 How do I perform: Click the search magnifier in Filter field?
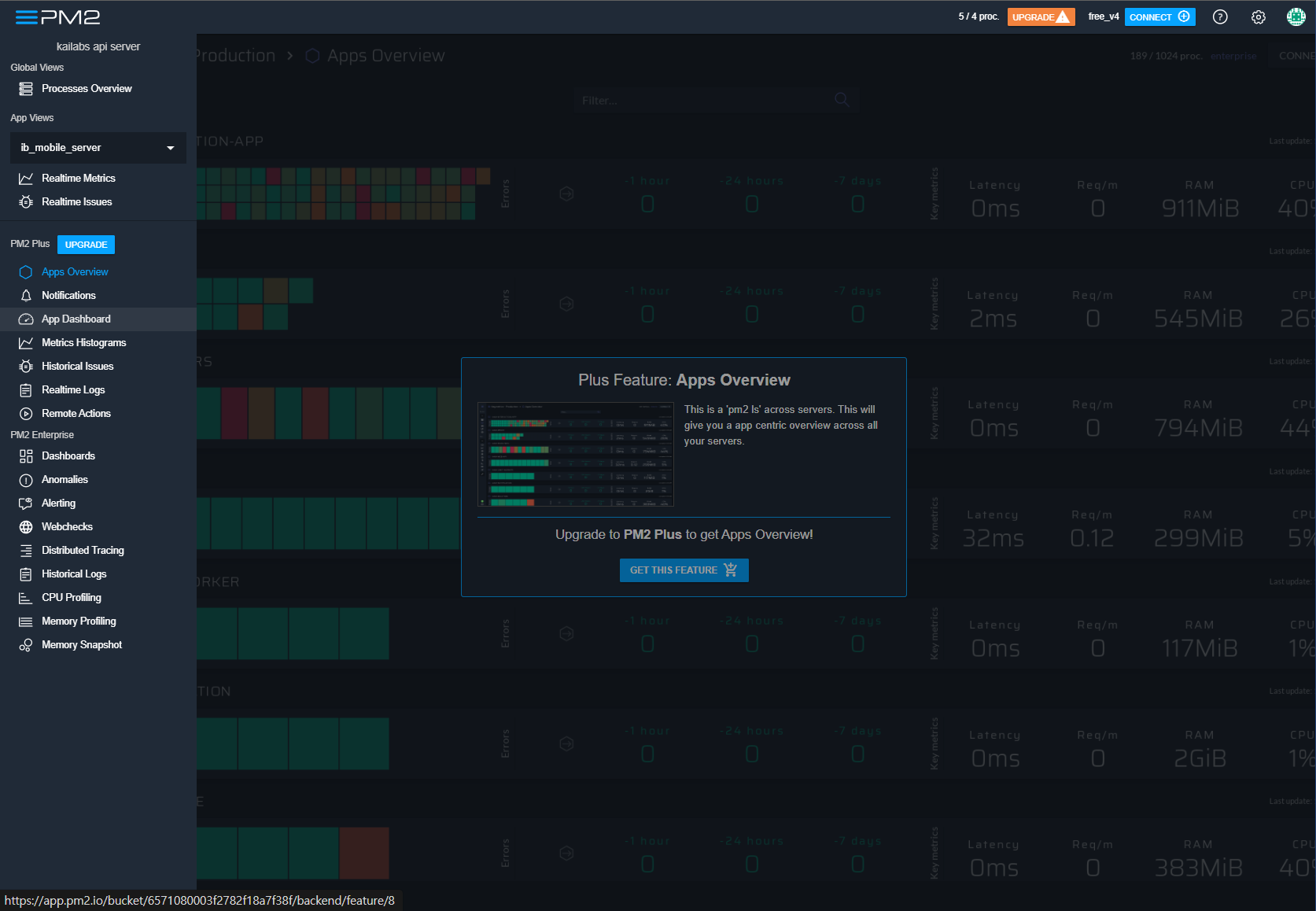[x=842, y=100]
